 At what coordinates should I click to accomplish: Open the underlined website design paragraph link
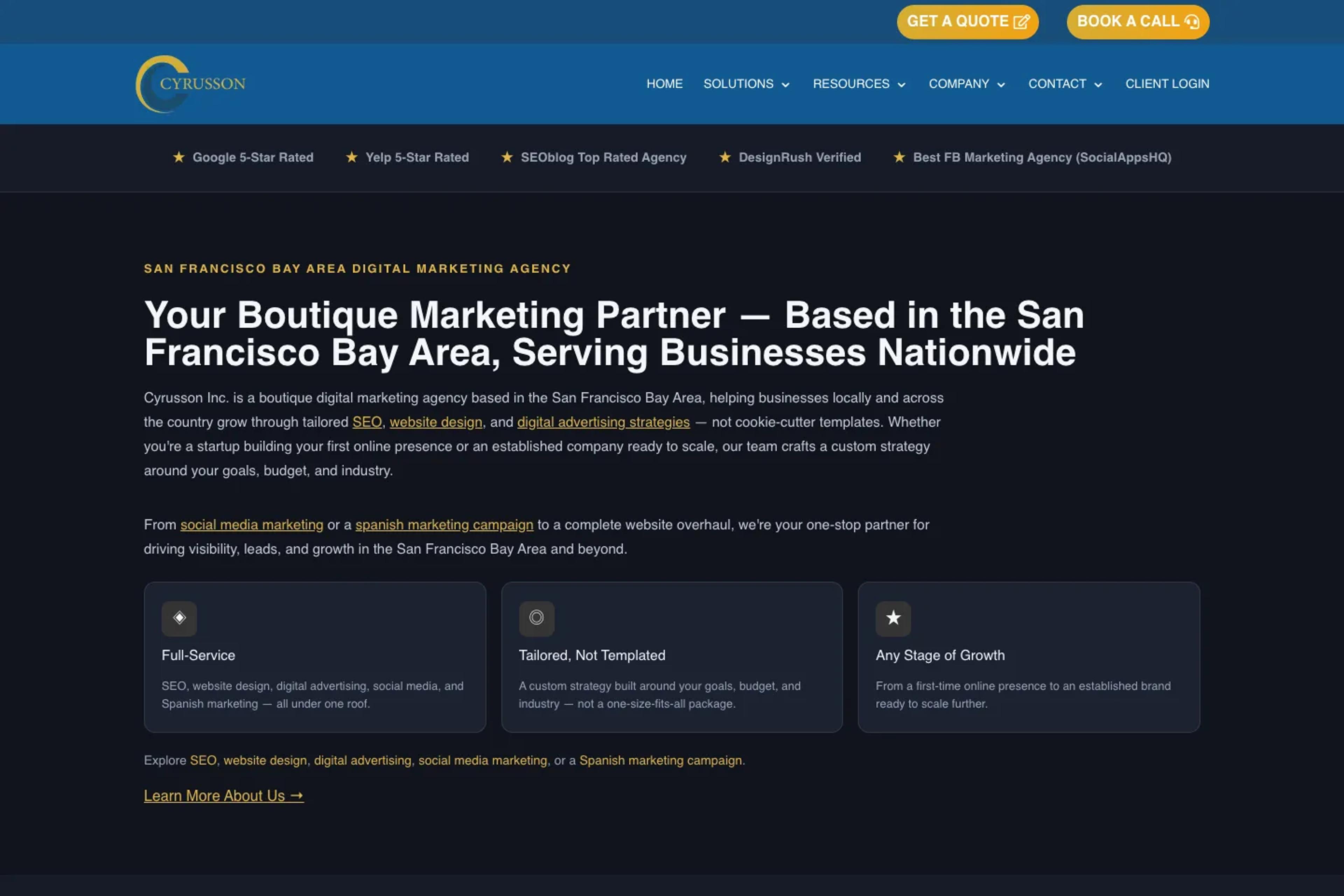tap(436, 422)
